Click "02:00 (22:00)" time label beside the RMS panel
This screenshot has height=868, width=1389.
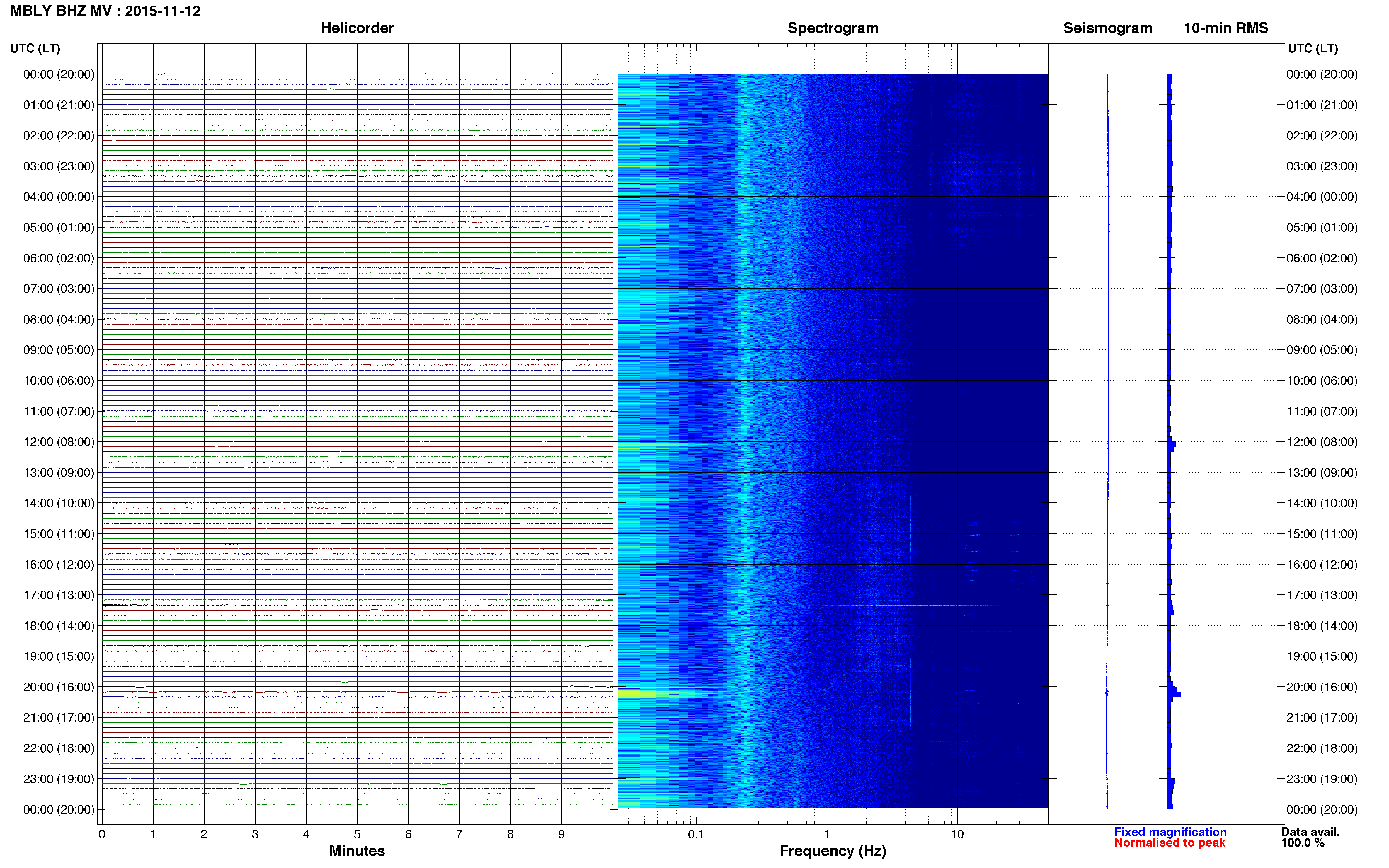1322,135
